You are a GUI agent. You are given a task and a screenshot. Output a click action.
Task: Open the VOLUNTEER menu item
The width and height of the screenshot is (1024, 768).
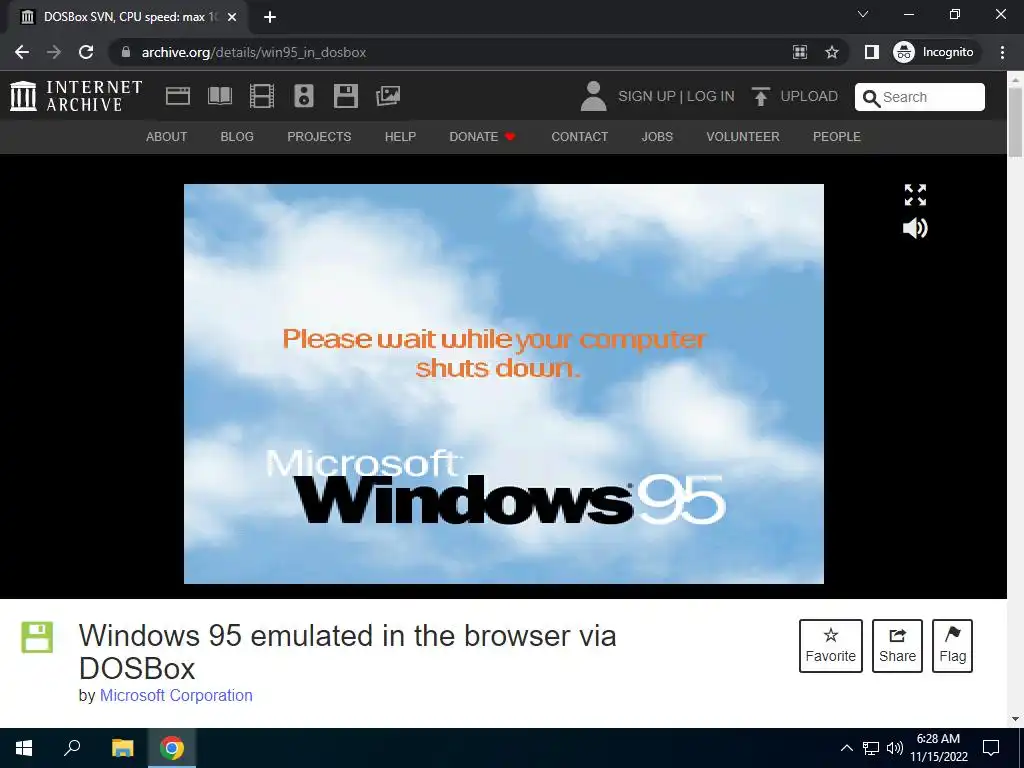tap(743, 136)
